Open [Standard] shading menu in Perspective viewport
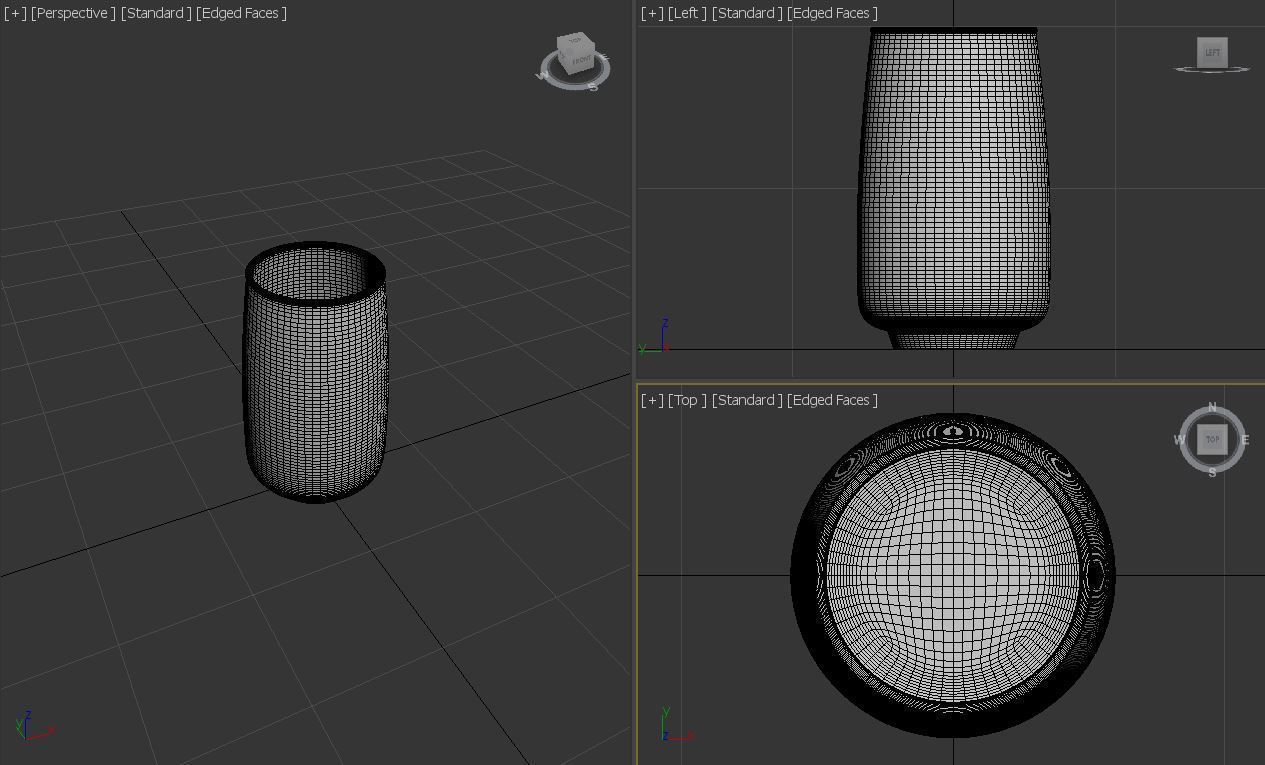 (156, 13)
